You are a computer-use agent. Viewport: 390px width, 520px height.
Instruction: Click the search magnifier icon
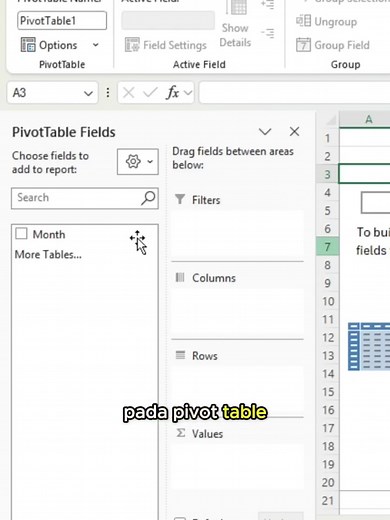(148, 198)
